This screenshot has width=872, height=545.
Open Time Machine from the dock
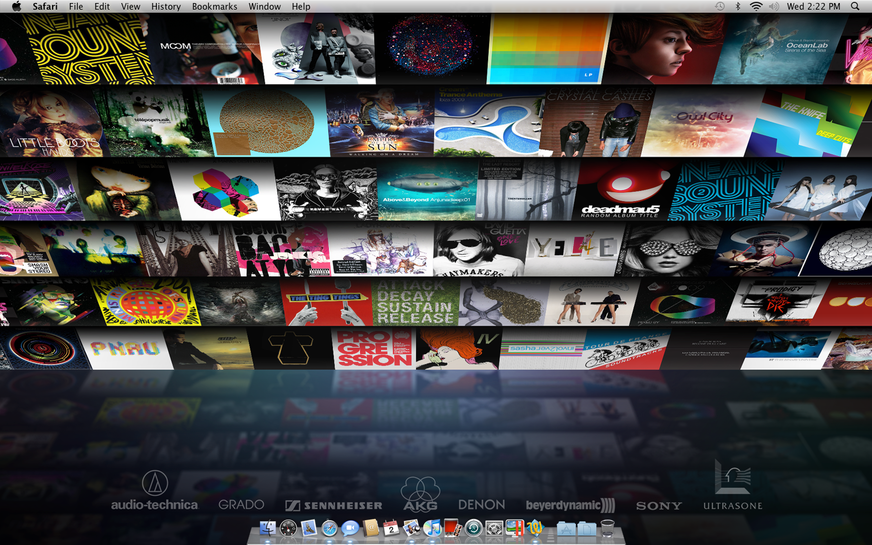(473, 528)
